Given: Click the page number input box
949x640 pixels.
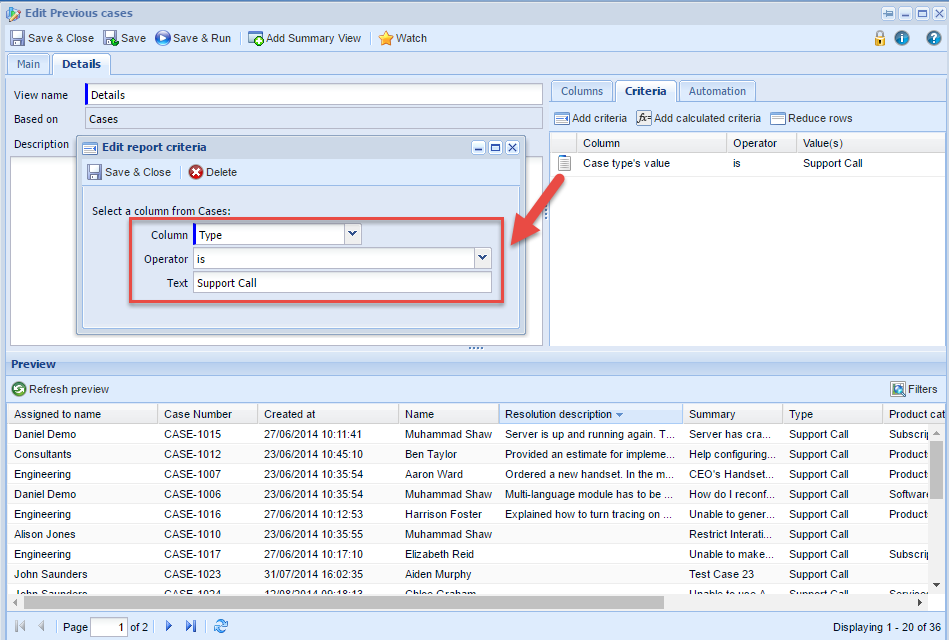Looking at the screenshot, I should 108,627.
